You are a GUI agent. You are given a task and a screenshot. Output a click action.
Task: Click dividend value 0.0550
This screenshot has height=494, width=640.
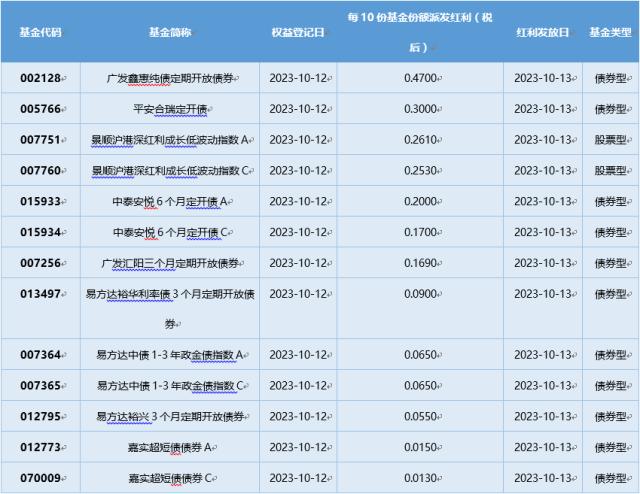coord(420,416)
